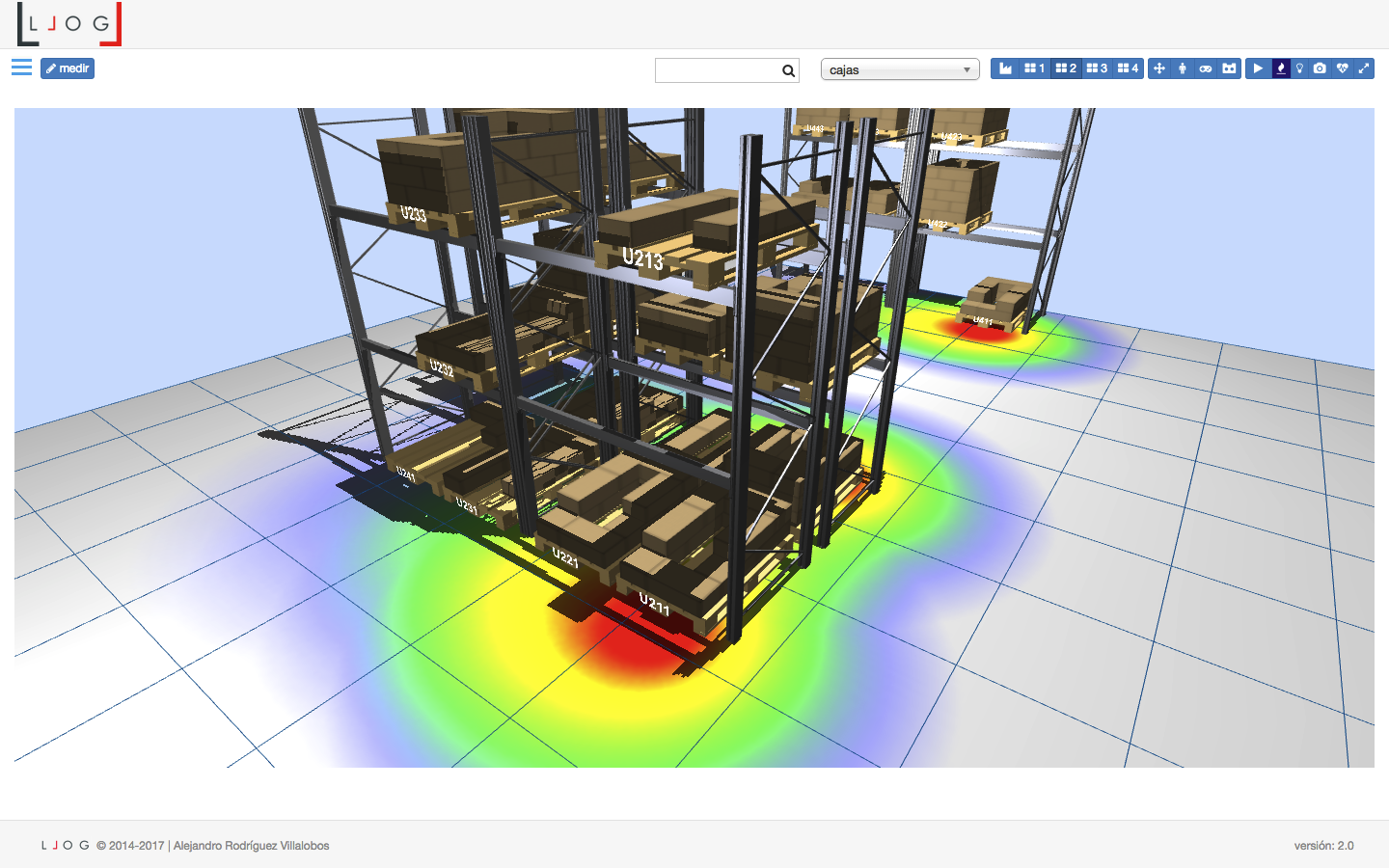Activate VR cardboard view
Viewport: 1389px width, 868px height.
click(x=1229, y=68)
